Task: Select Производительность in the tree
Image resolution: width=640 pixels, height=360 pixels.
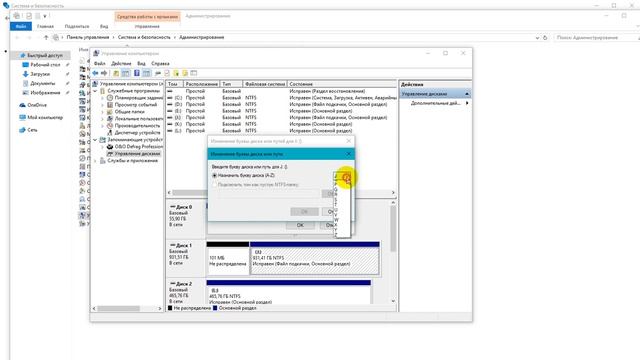Action: click(x=137, y=125)
